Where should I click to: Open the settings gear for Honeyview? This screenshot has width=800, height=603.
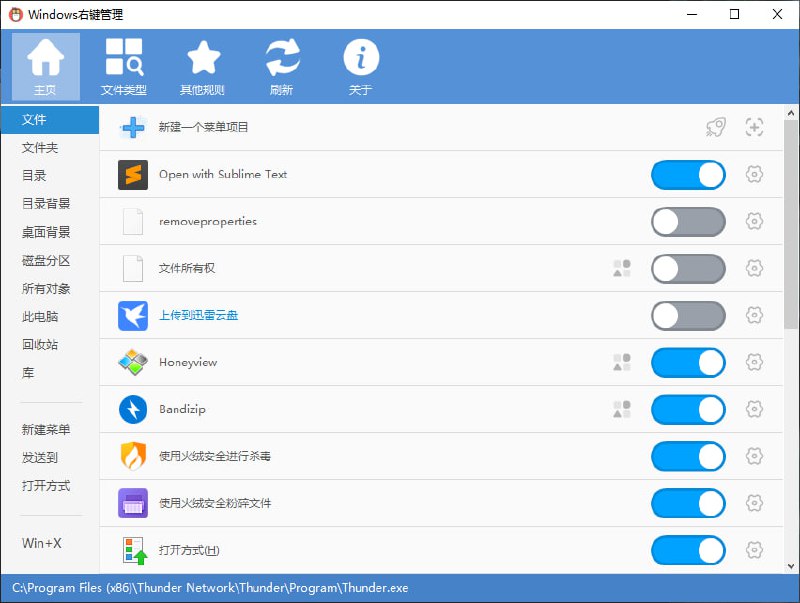[755, 363]
